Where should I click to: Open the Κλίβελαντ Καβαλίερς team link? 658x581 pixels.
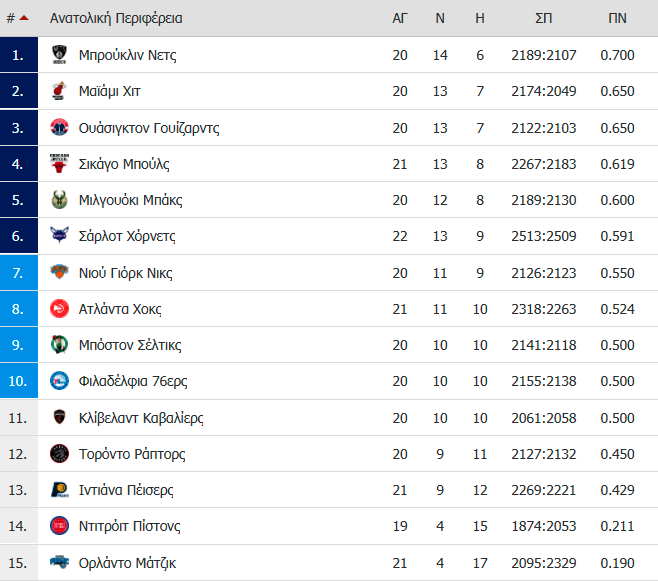coord(141,418)
